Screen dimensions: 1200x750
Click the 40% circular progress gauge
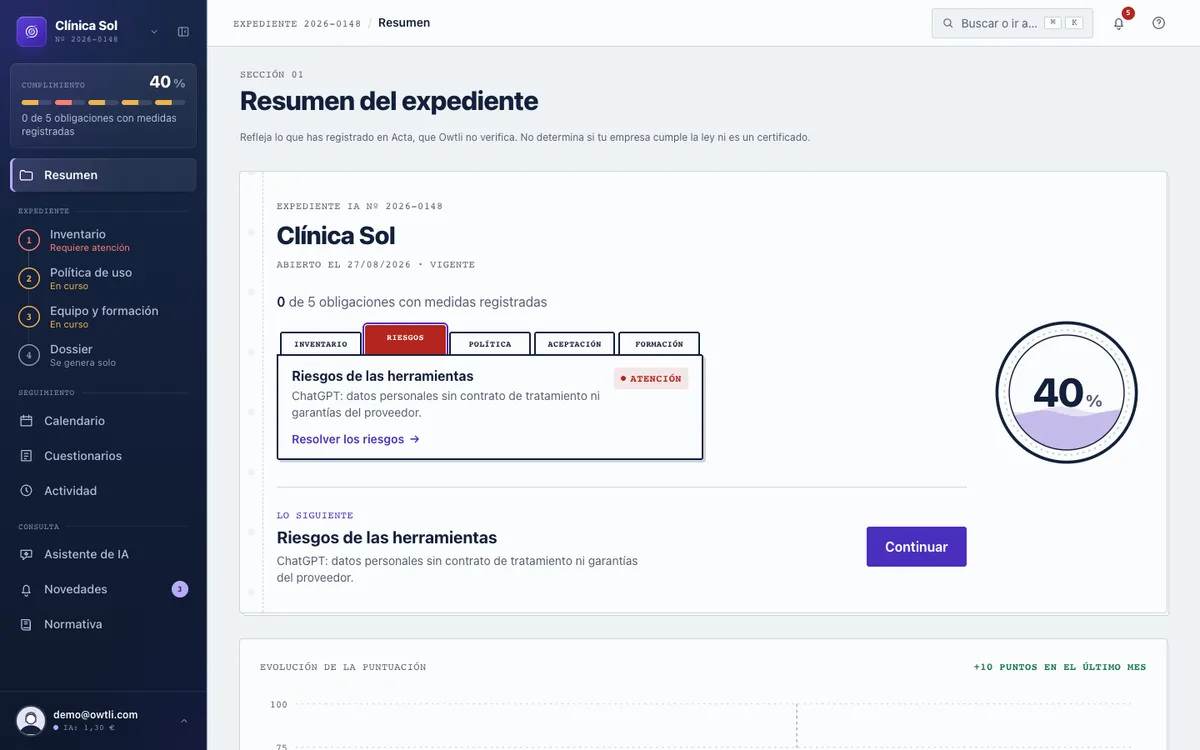click(1067, 393)
